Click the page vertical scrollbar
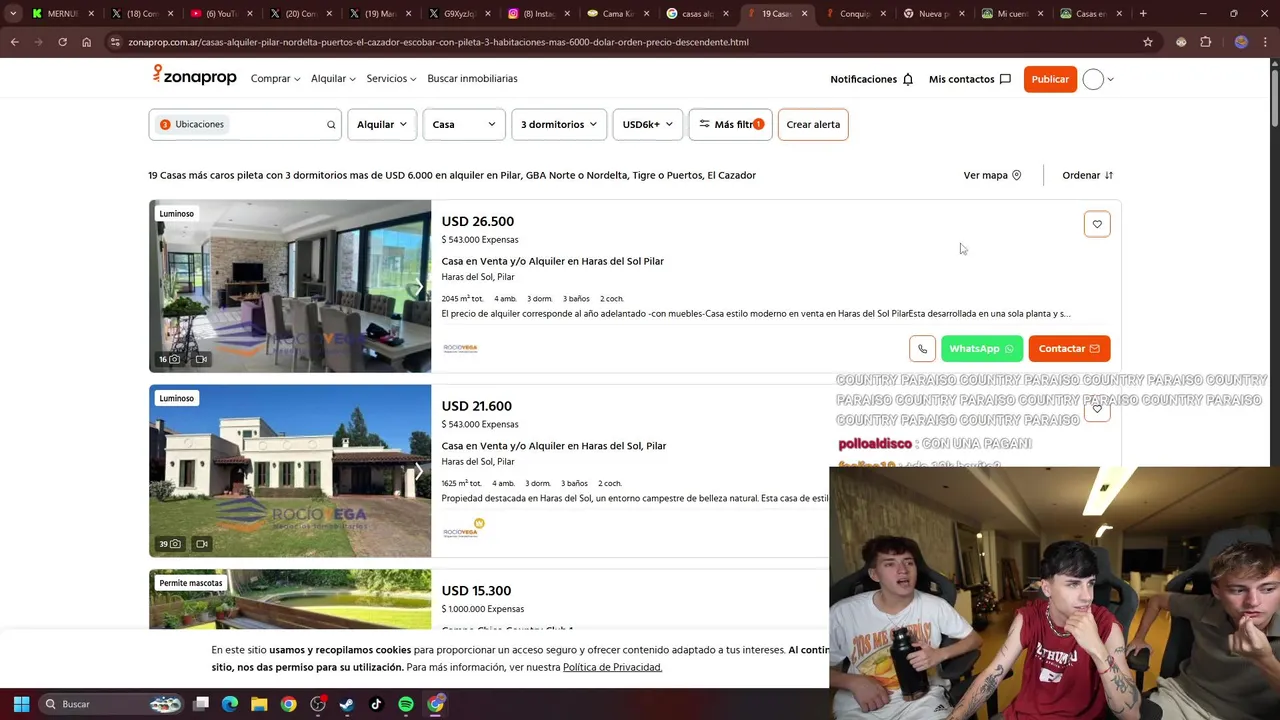This screenshot has height=720, width=1280. click(x=1274, y=100)
